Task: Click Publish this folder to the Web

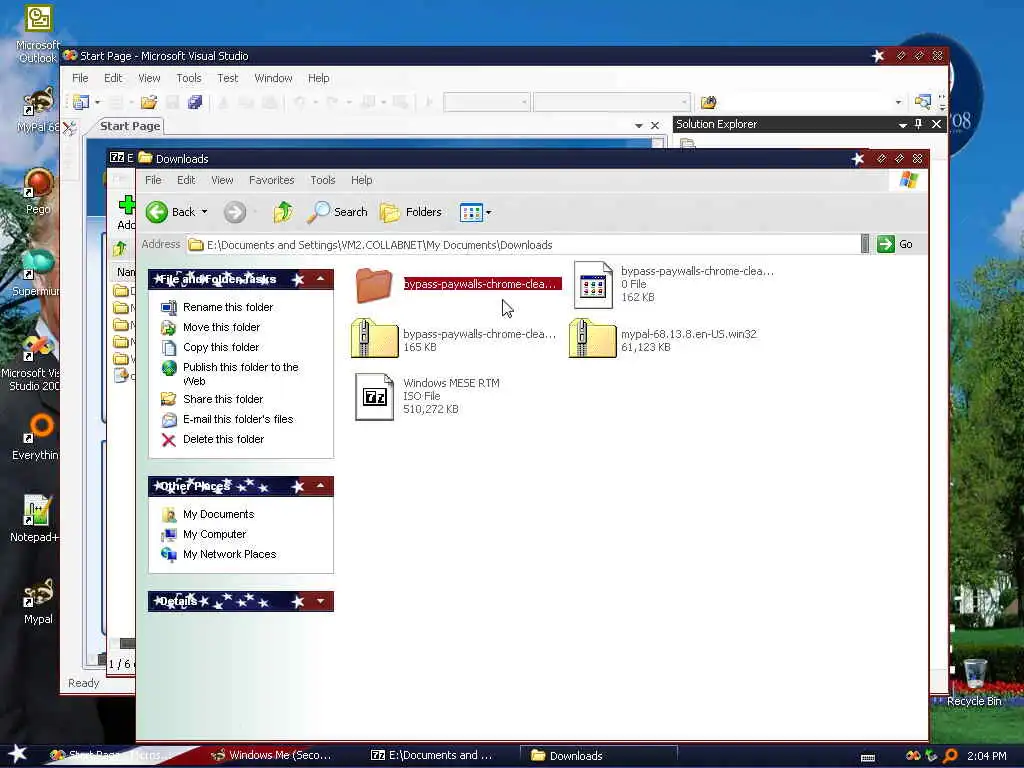Action: click(240, 374)
